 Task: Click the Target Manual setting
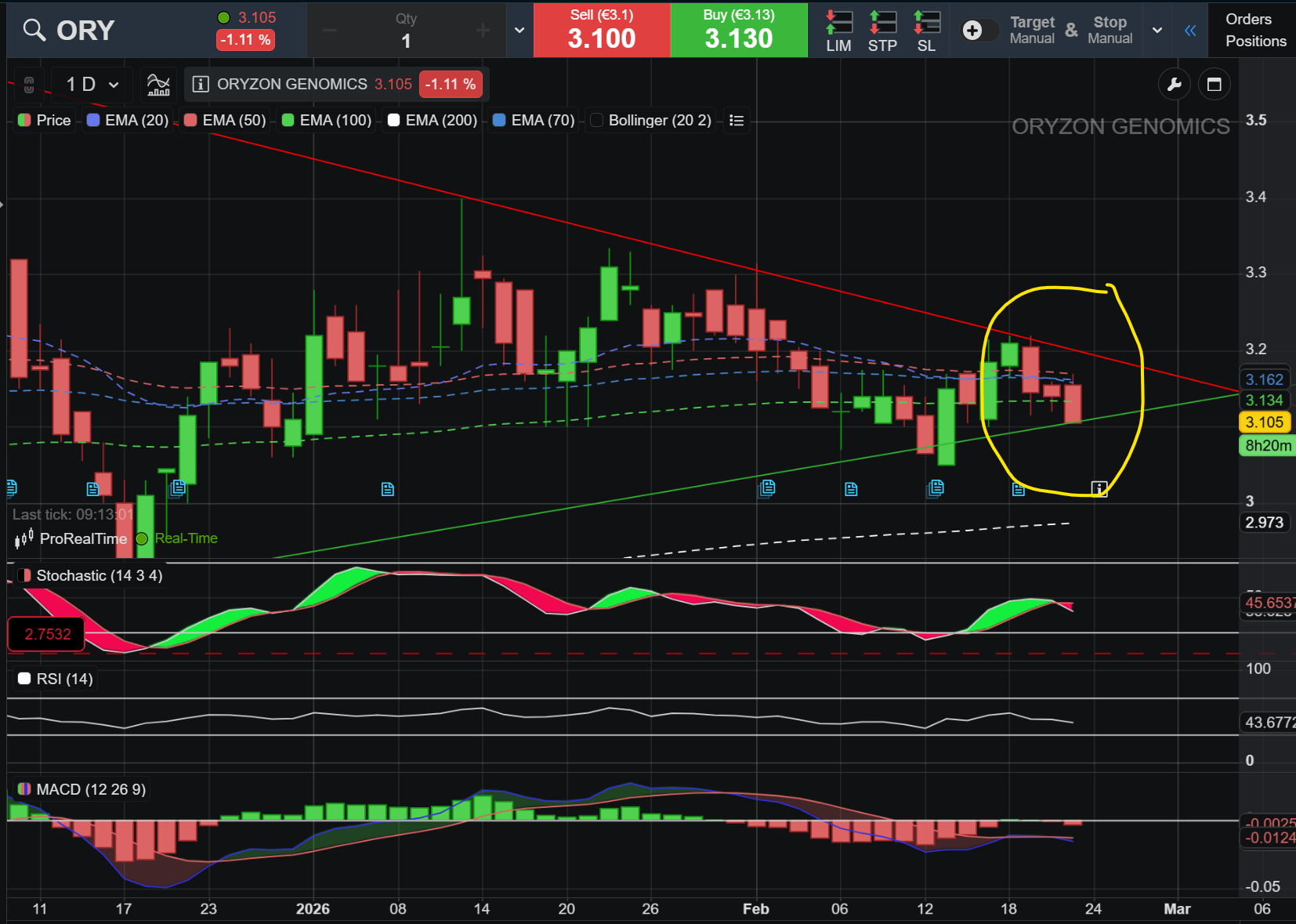pyautogui.click(x=1032, y=30)
